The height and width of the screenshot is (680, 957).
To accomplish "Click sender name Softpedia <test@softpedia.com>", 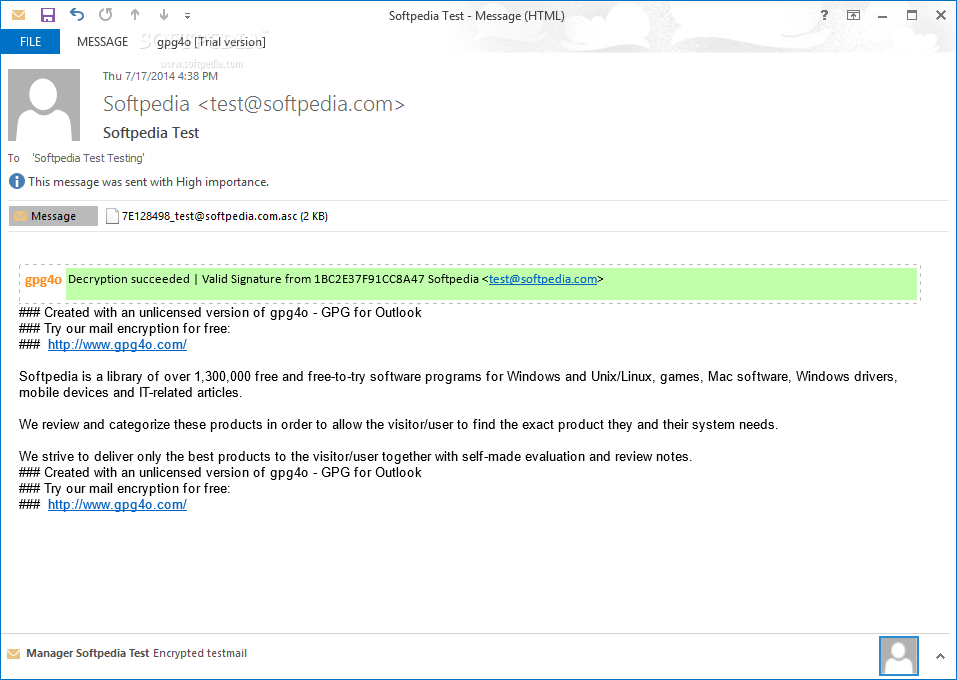I will [254, 104].
